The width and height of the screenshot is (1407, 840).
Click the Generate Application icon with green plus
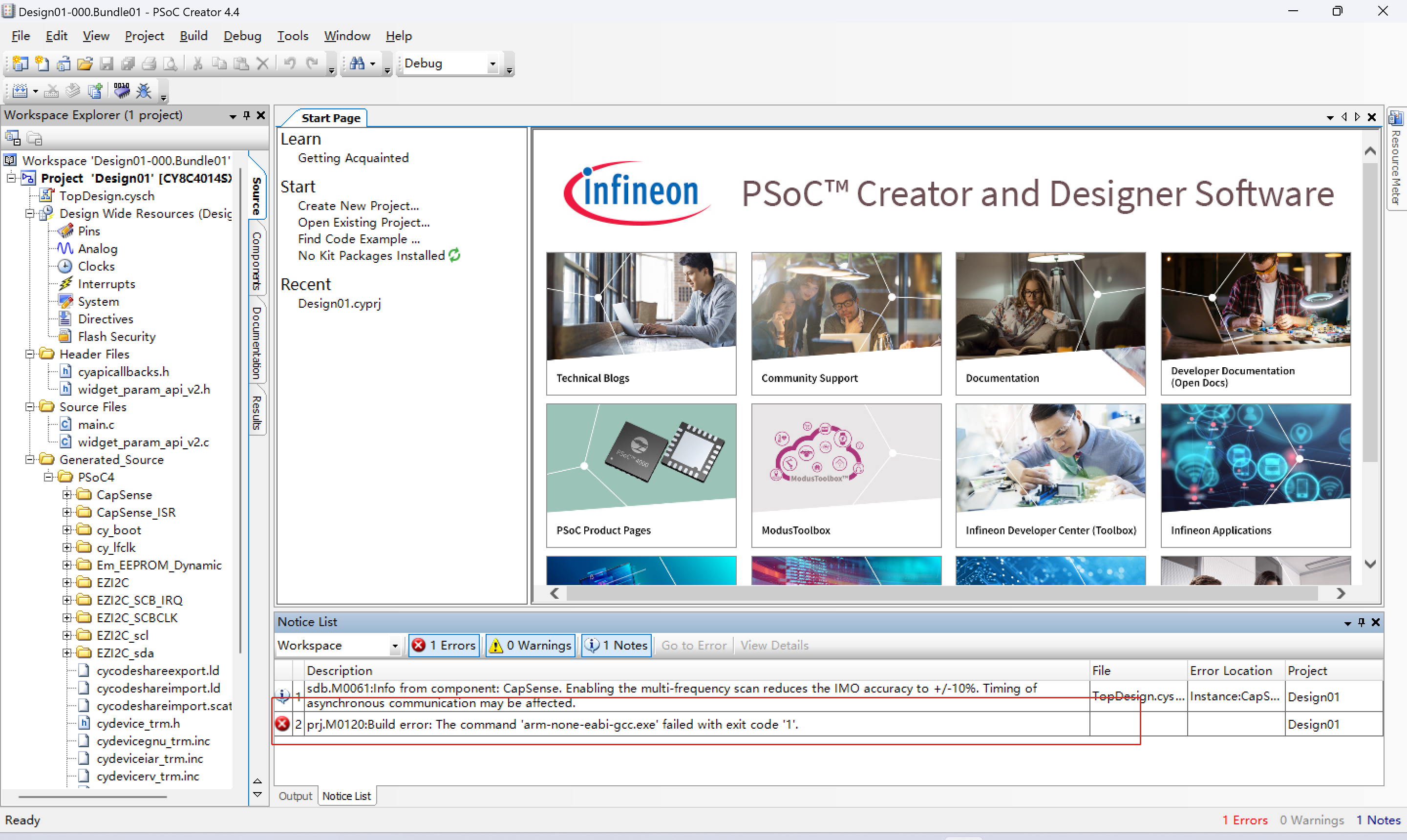pyautogui.click(x=95, y=90)
